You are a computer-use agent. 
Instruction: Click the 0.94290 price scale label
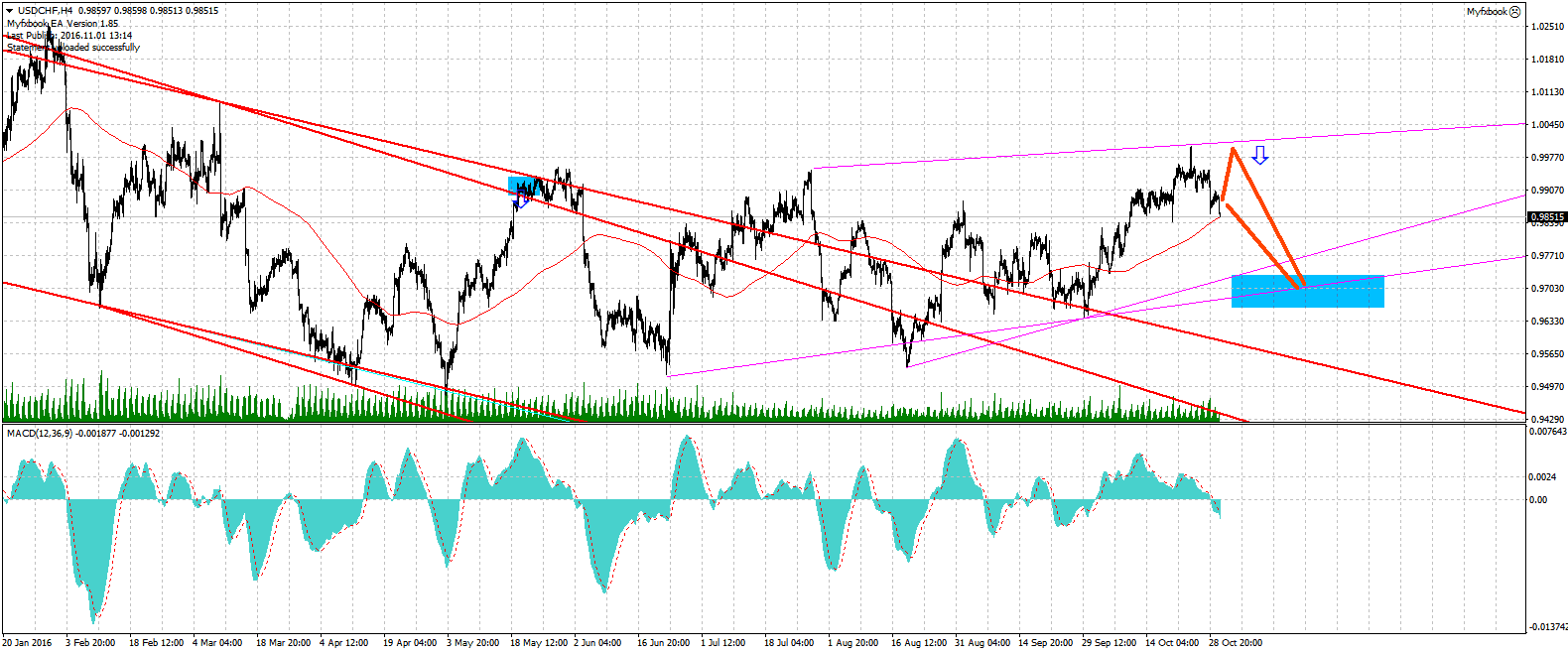point(1548,420)
